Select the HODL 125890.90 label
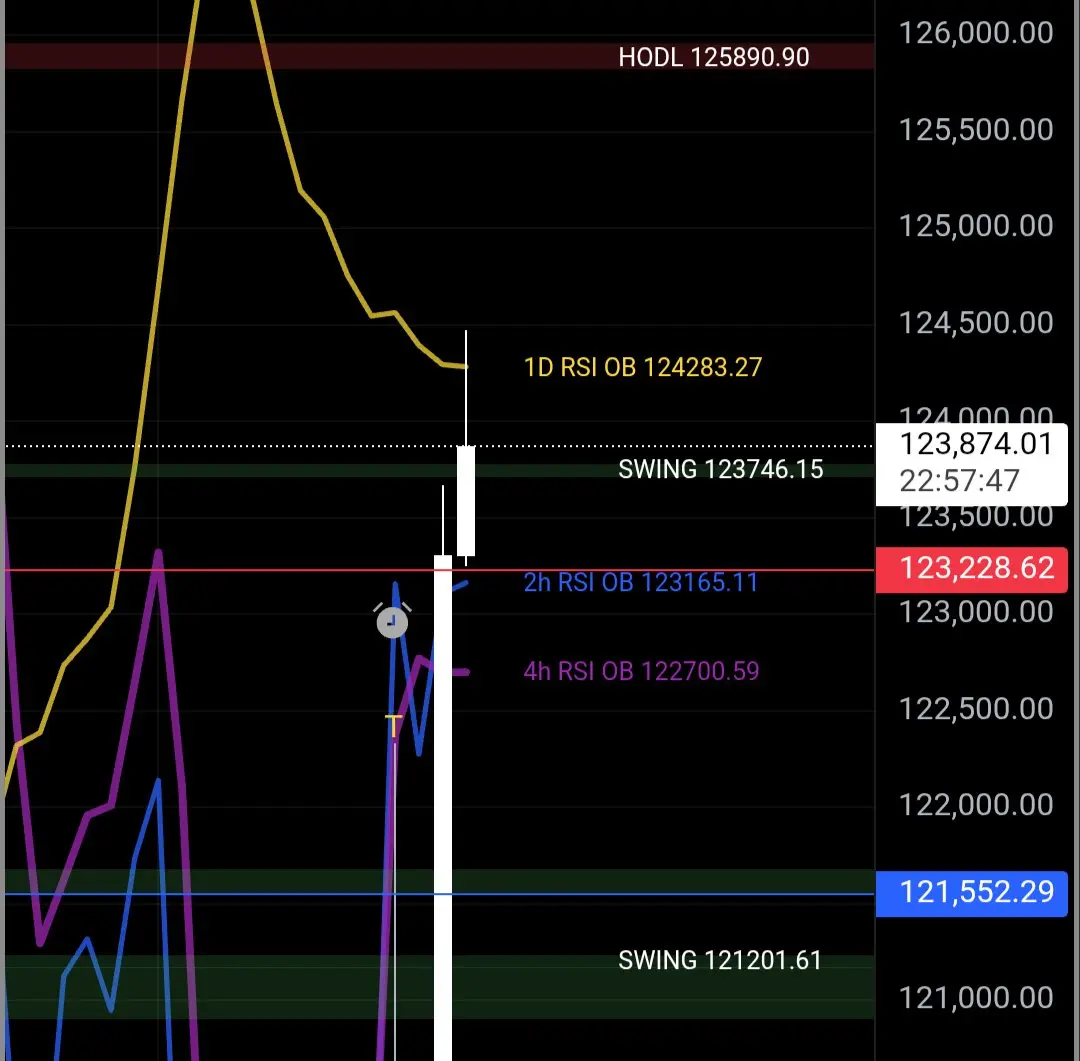The height and width of the screenshot is (1061, 1080). (714, 57)
